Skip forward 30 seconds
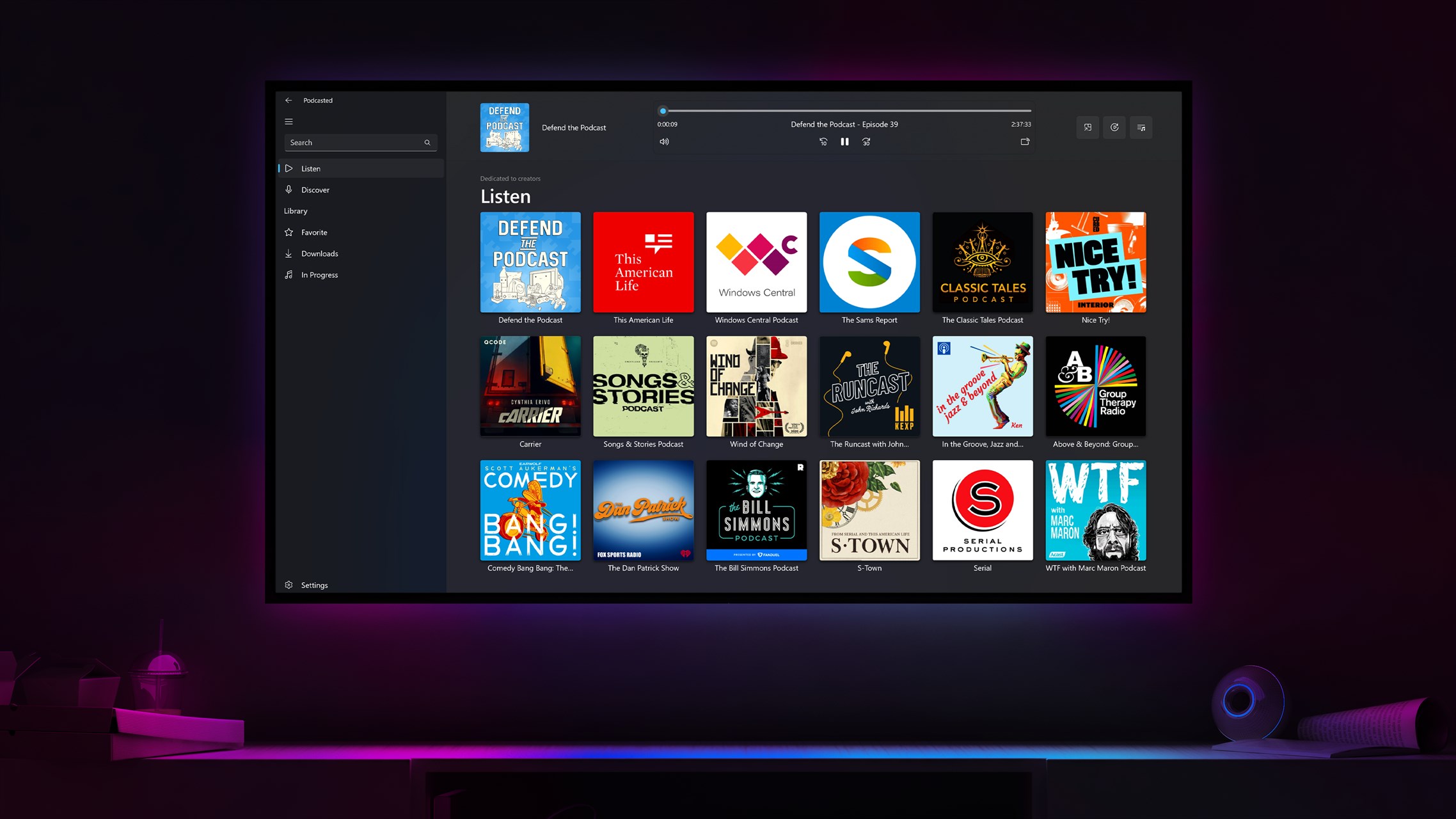Viewport: 1456px width, 819px height. tap(866, 141)
